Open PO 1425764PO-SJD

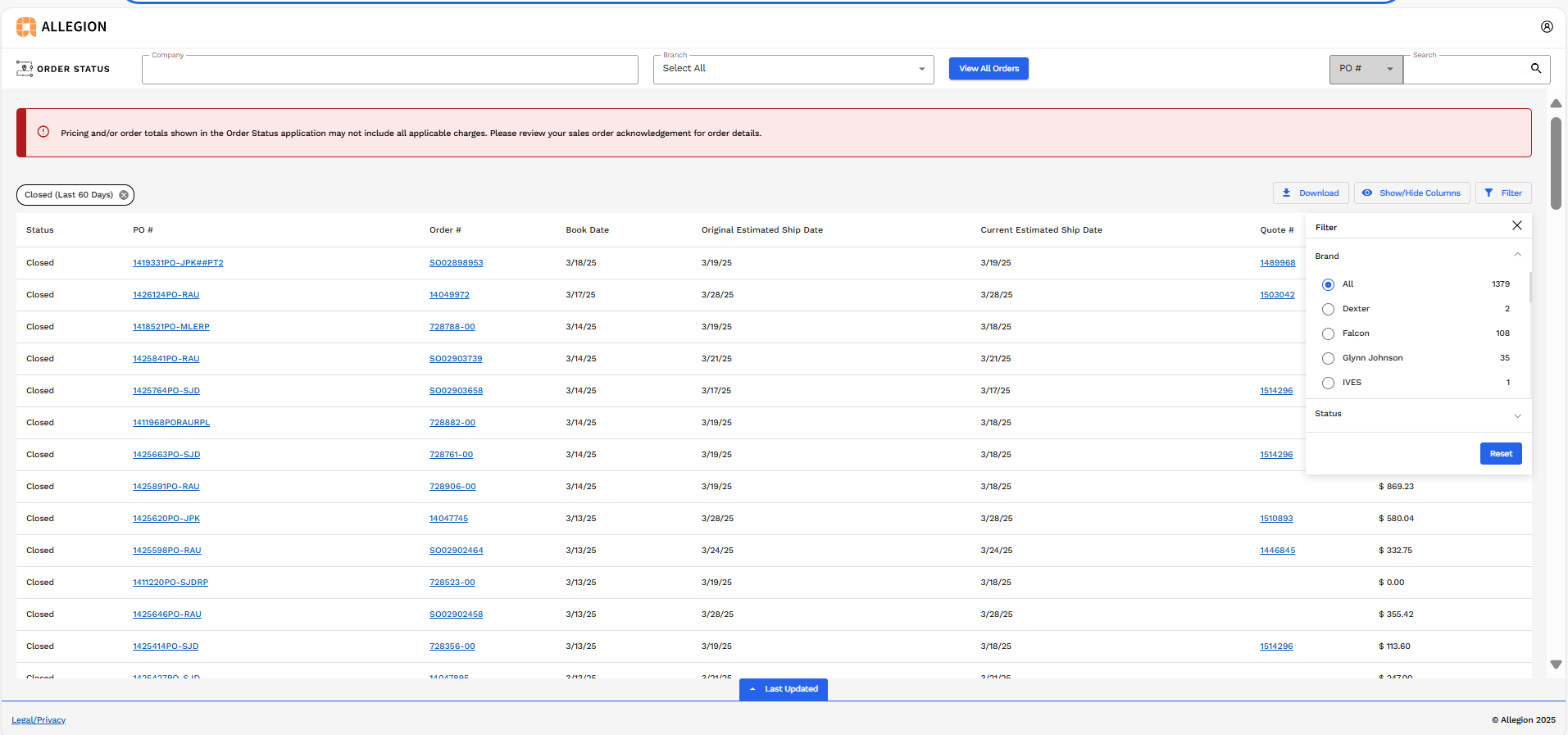click(x=166, y=391)
